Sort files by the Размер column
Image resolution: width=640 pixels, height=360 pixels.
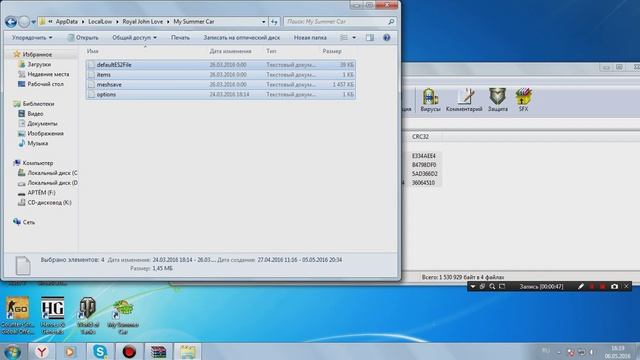click(x=332, y=51)
